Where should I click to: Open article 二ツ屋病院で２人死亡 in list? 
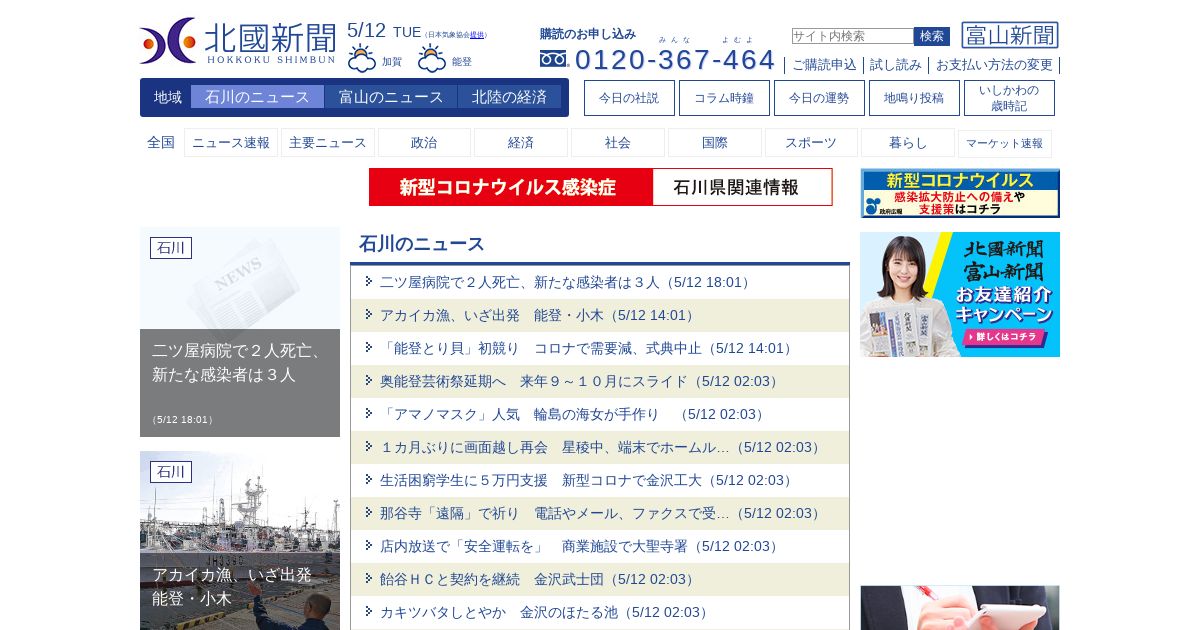566,282
